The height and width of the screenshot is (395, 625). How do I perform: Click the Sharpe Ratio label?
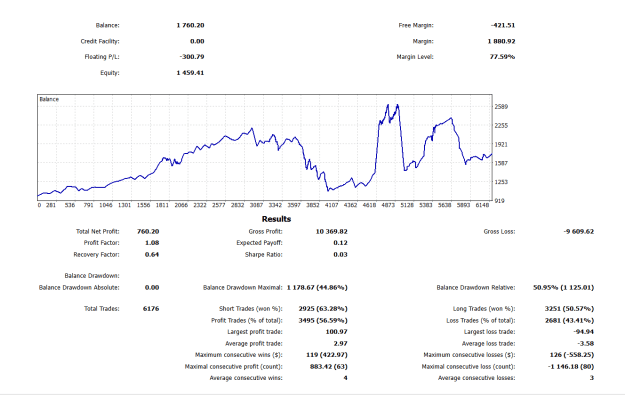click(x=263, y=254)
